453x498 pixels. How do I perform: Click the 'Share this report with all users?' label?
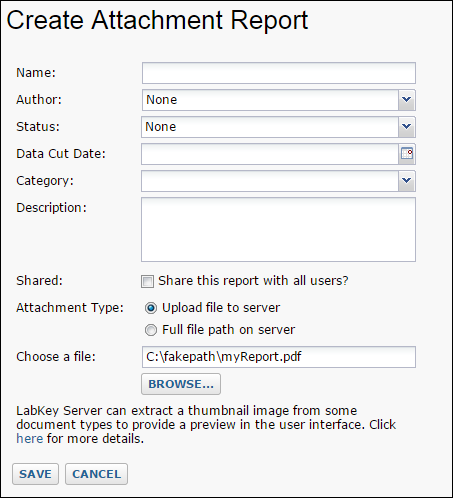click(x=253, y=281)
